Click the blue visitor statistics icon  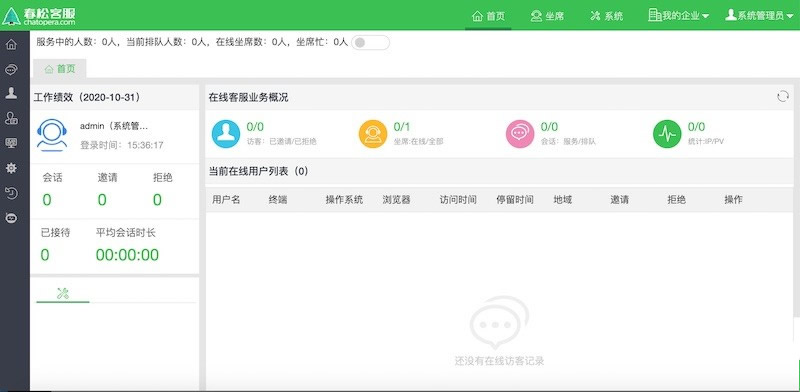tap(226, 134)
